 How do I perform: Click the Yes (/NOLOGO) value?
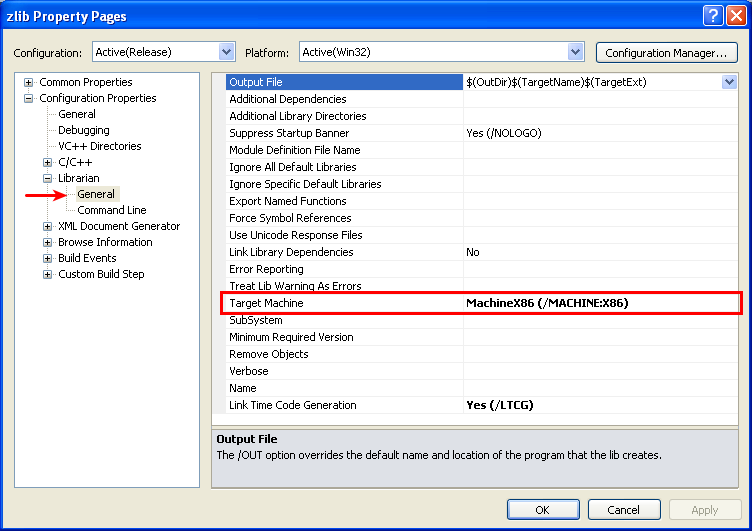coord(504,133)
